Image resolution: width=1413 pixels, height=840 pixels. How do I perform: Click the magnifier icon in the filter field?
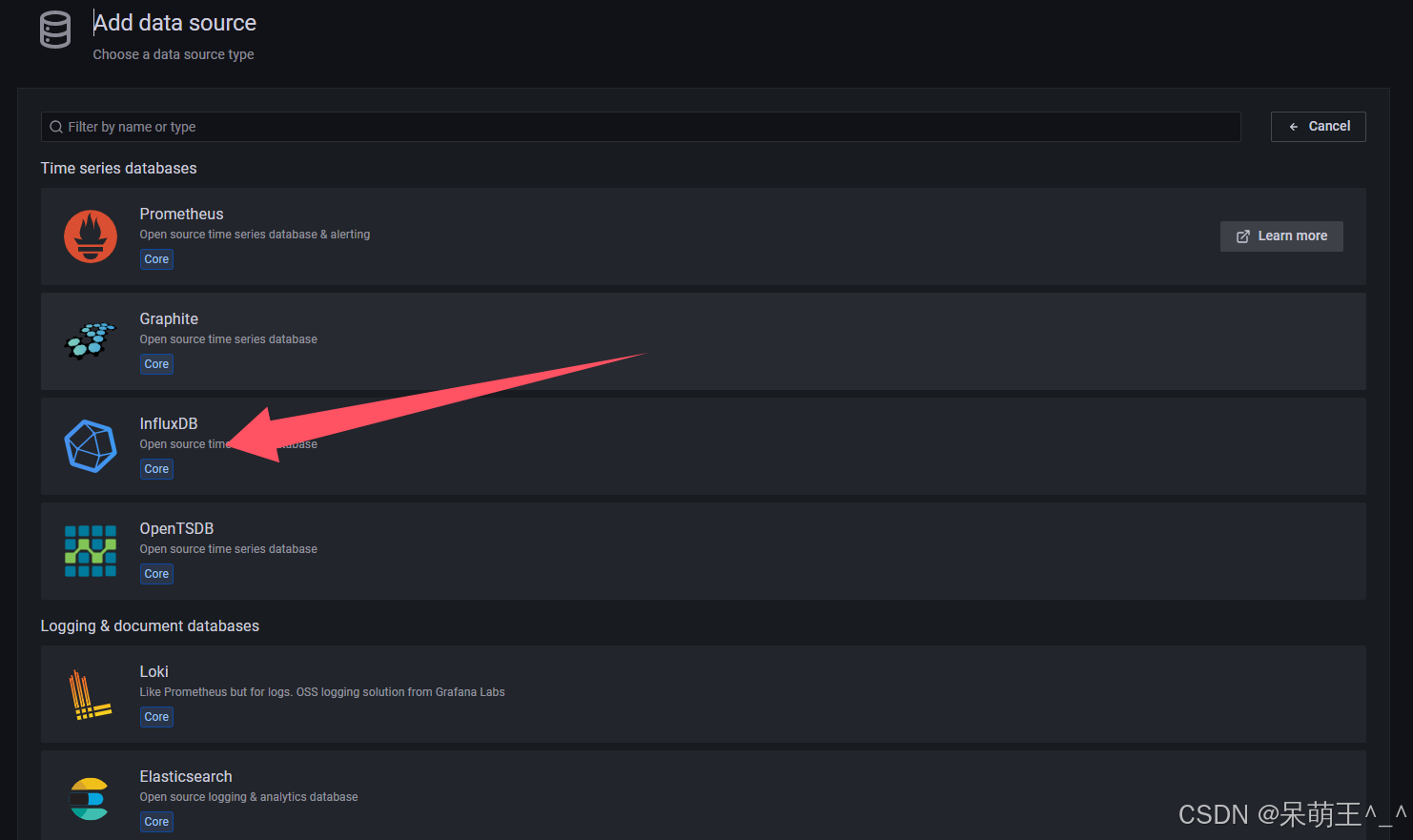tap(58, 126)
